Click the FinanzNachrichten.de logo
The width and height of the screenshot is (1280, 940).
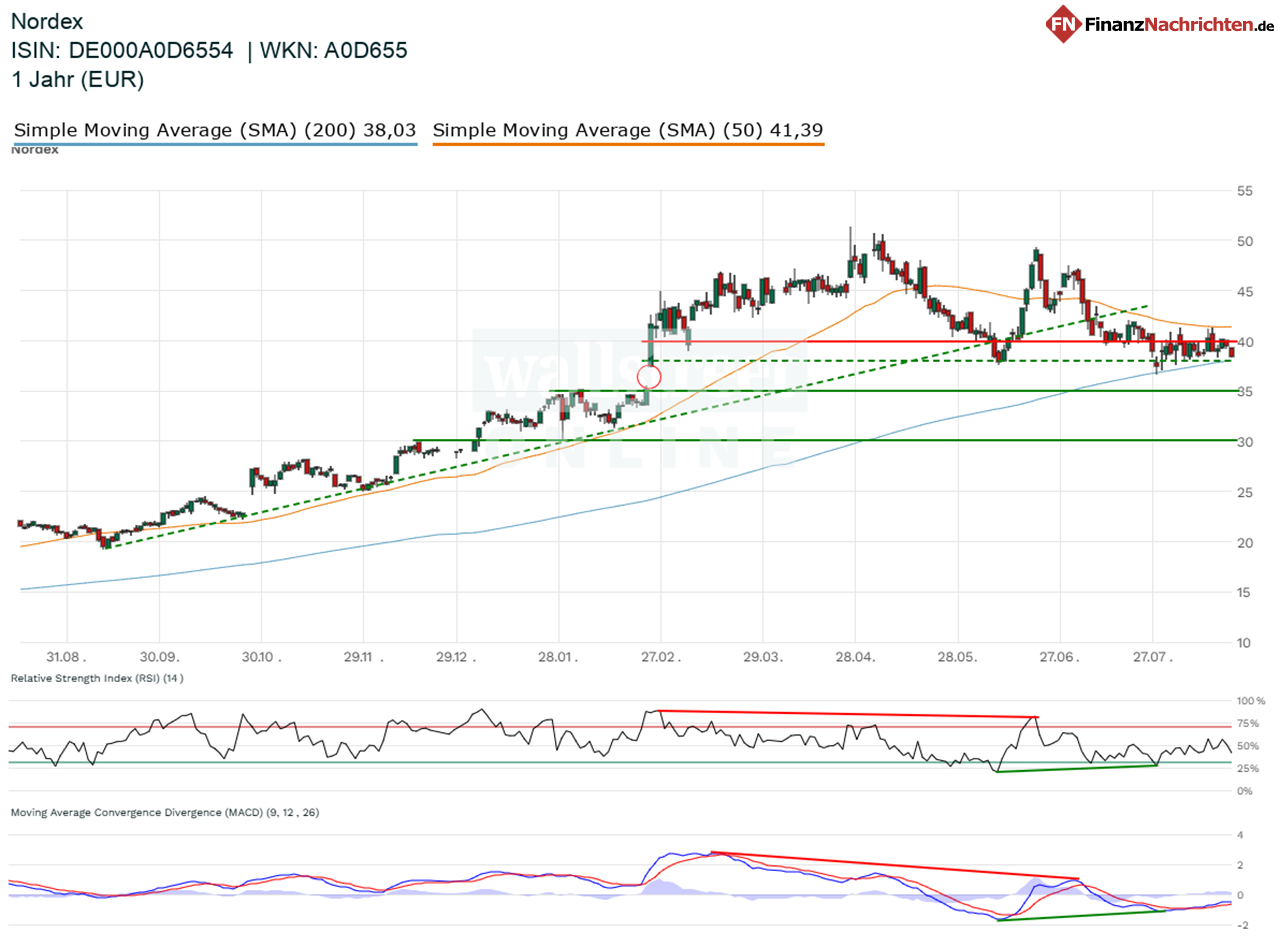(x=1160, y=23)
